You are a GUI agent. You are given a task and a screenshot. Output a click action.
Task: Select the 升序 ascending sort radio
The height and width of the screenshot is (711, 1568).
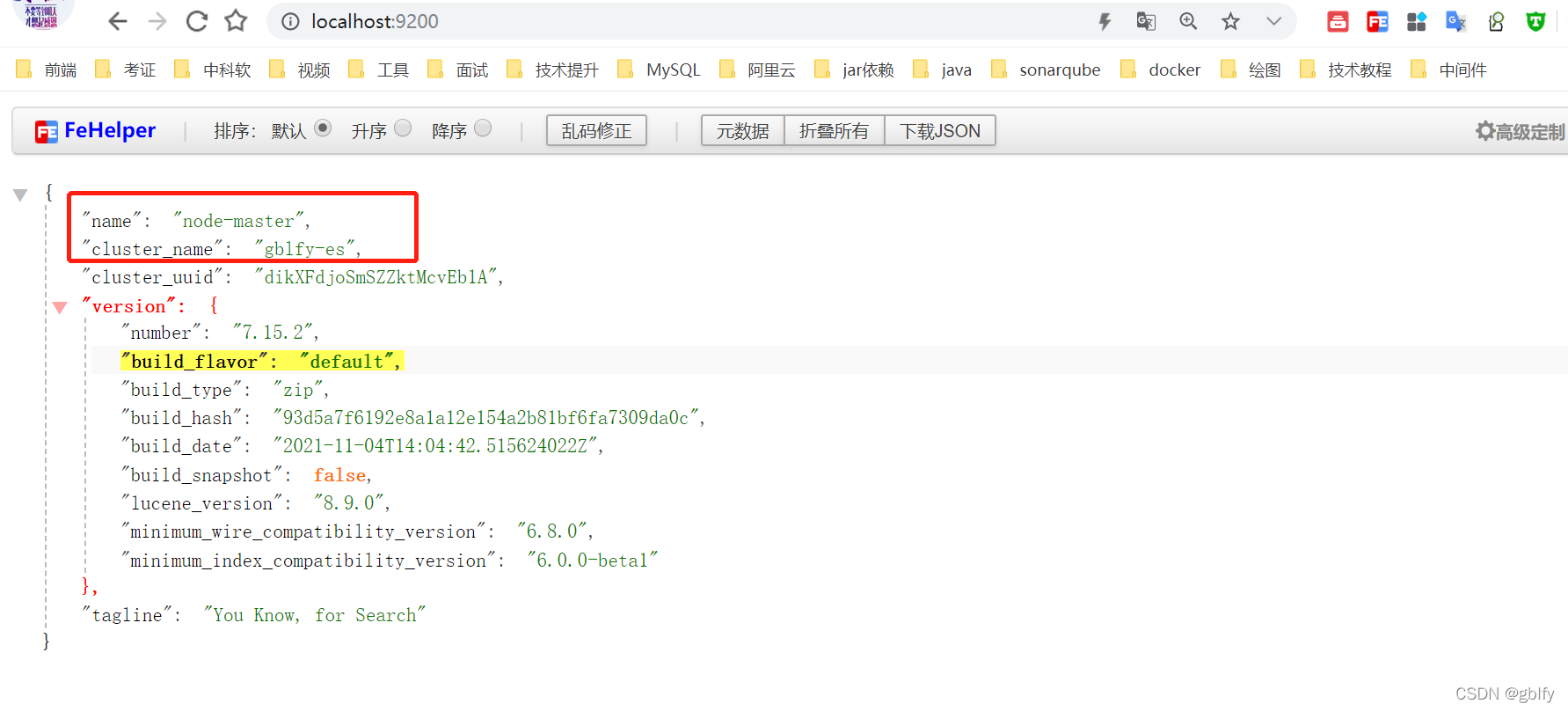coord(403,128)
